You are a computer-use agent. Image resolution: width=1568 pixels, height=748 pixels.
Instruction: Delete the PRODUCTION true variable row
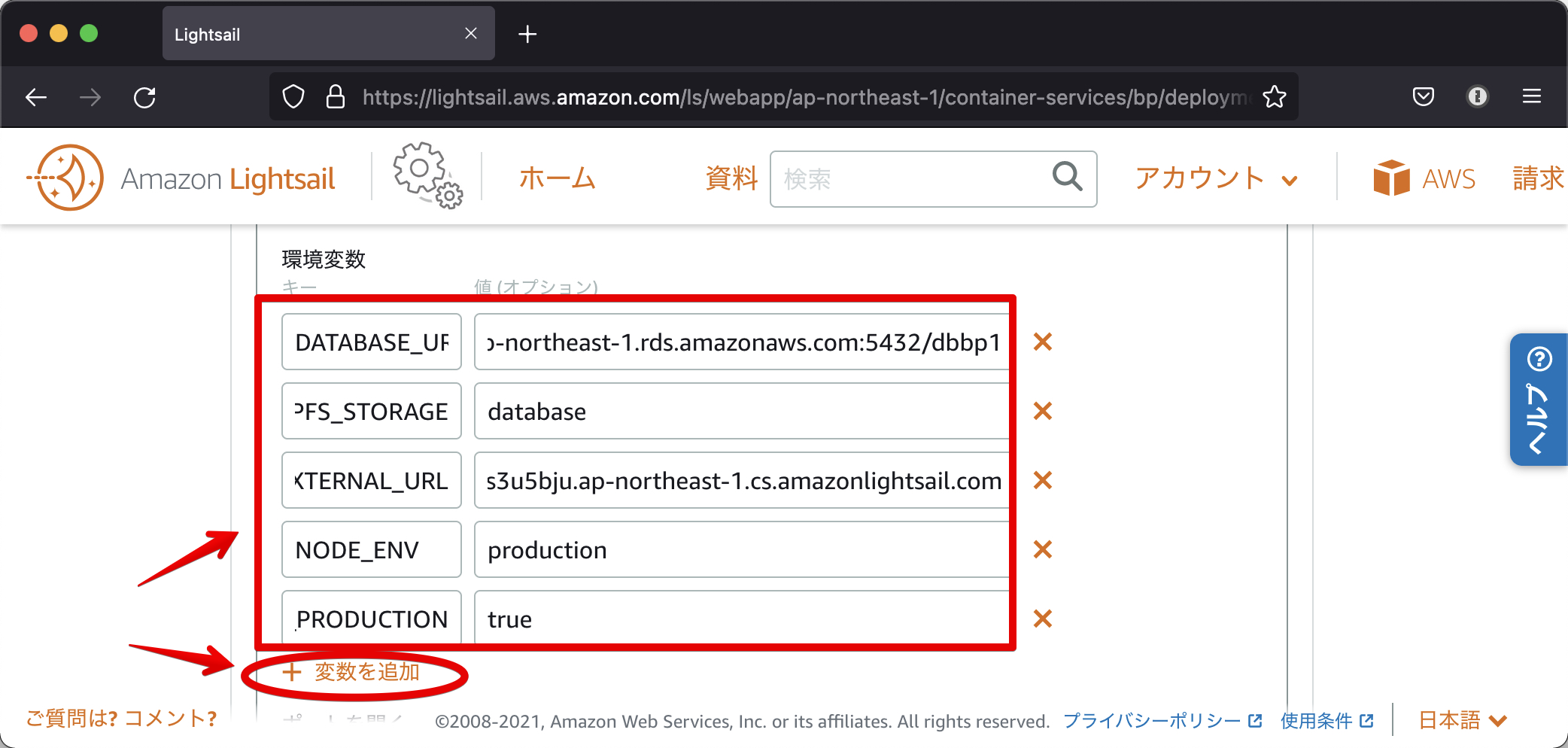(x=1043, y=619)
